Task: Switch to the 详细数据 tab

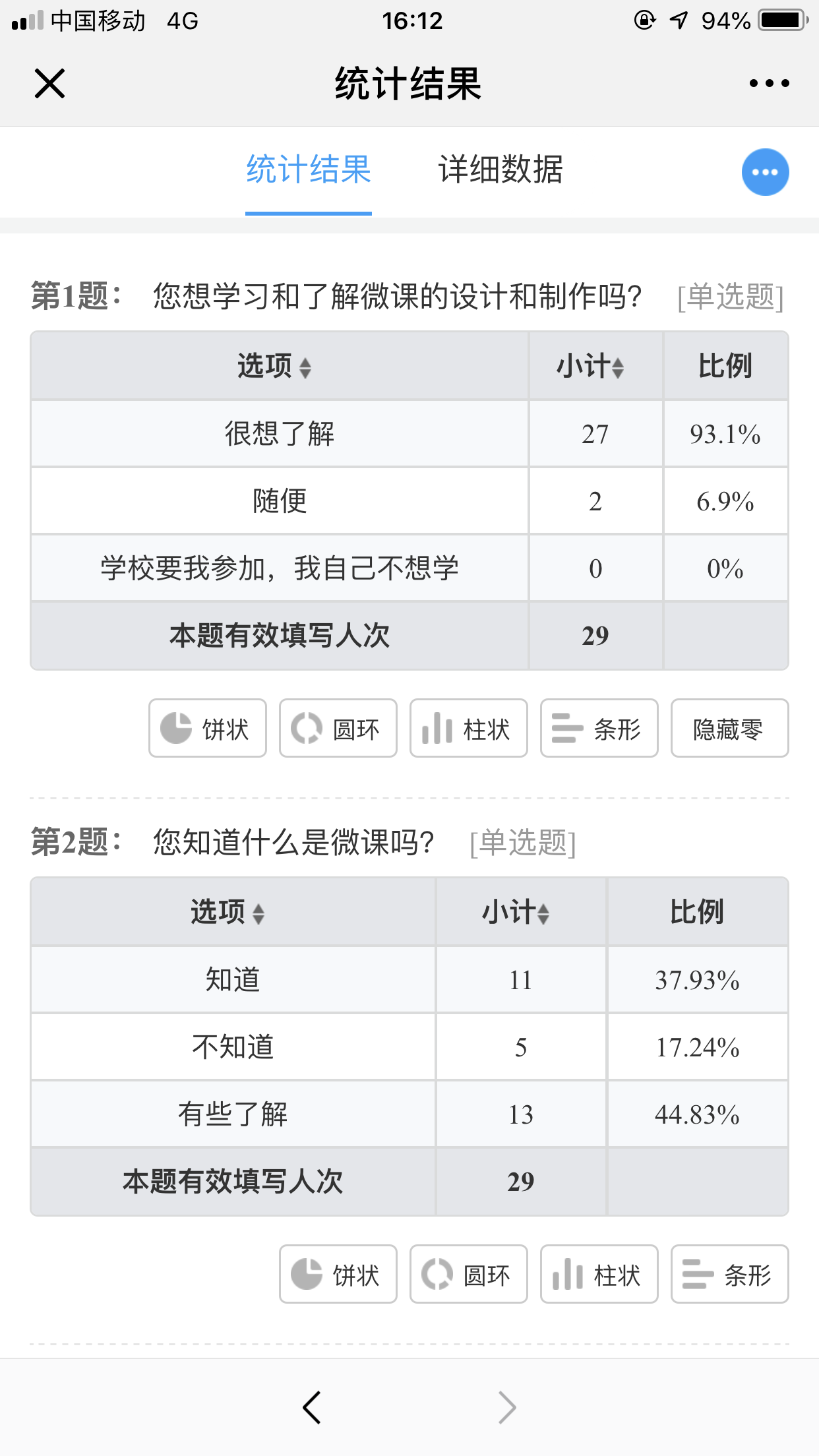Action: tap(501, 169)
